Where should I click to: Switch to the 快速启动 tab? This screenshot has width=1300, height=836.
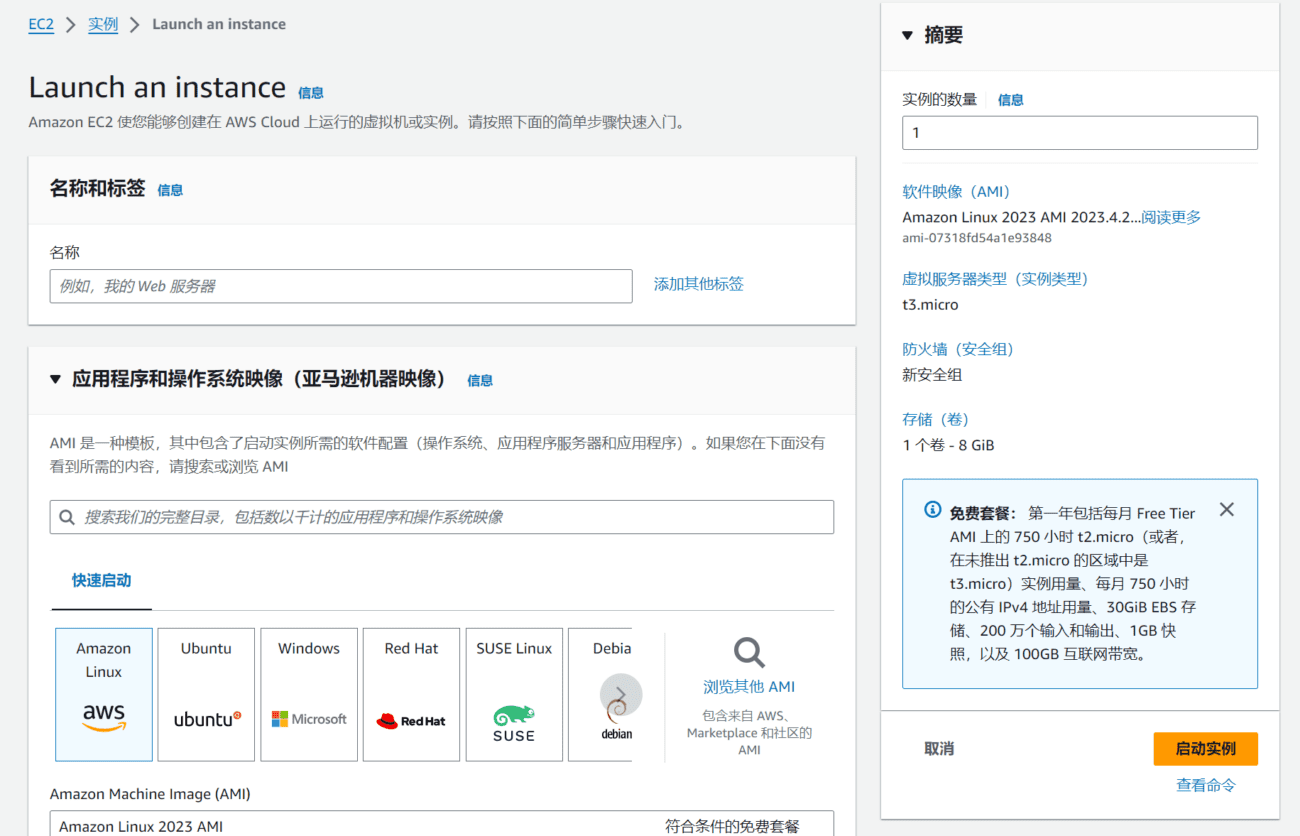pyautogui.click(x=100, y=578)
